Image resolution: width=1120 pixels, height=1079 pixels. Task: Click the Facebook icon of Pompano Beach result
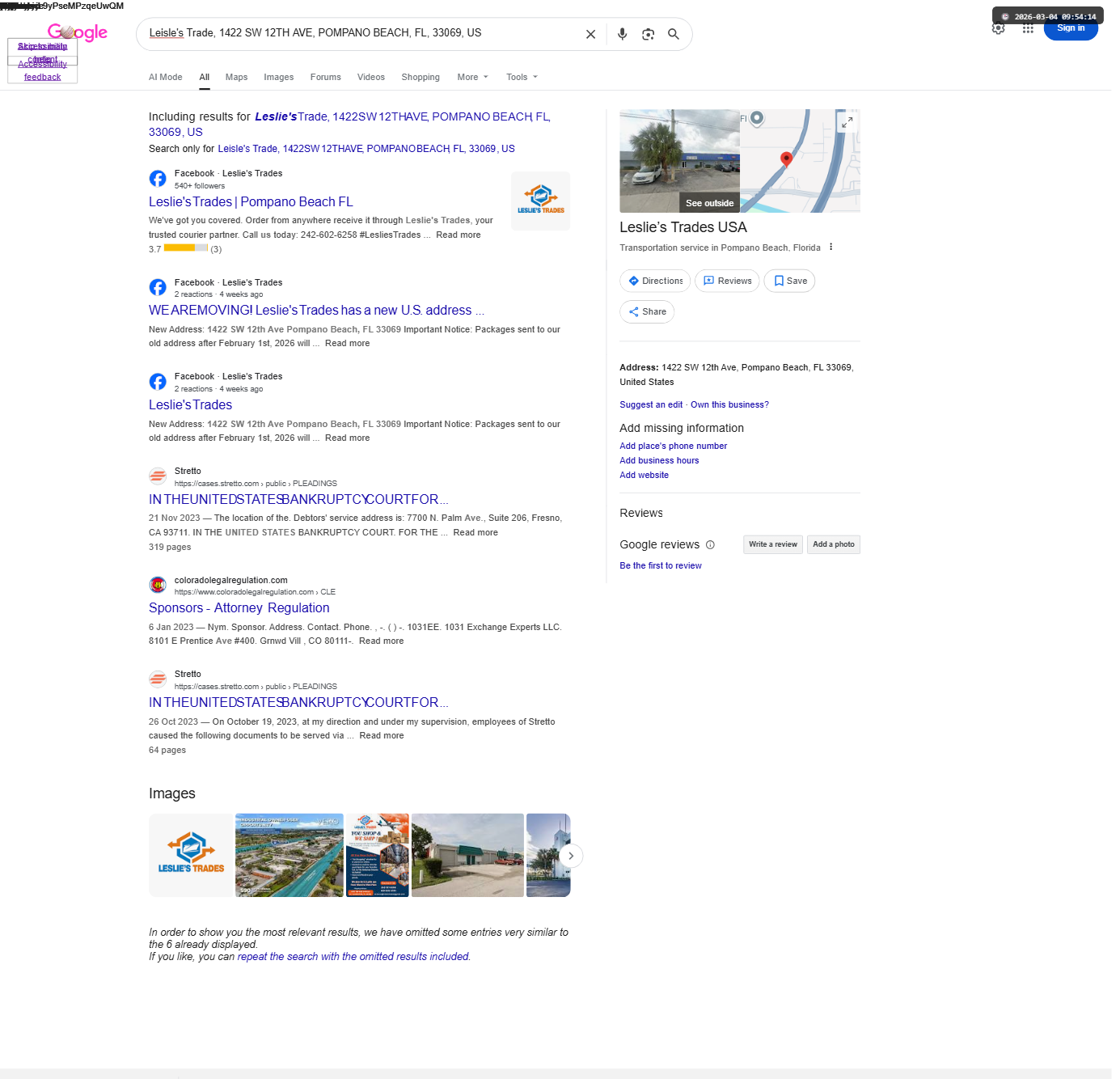pyautogui.click(x=158, y=179)
